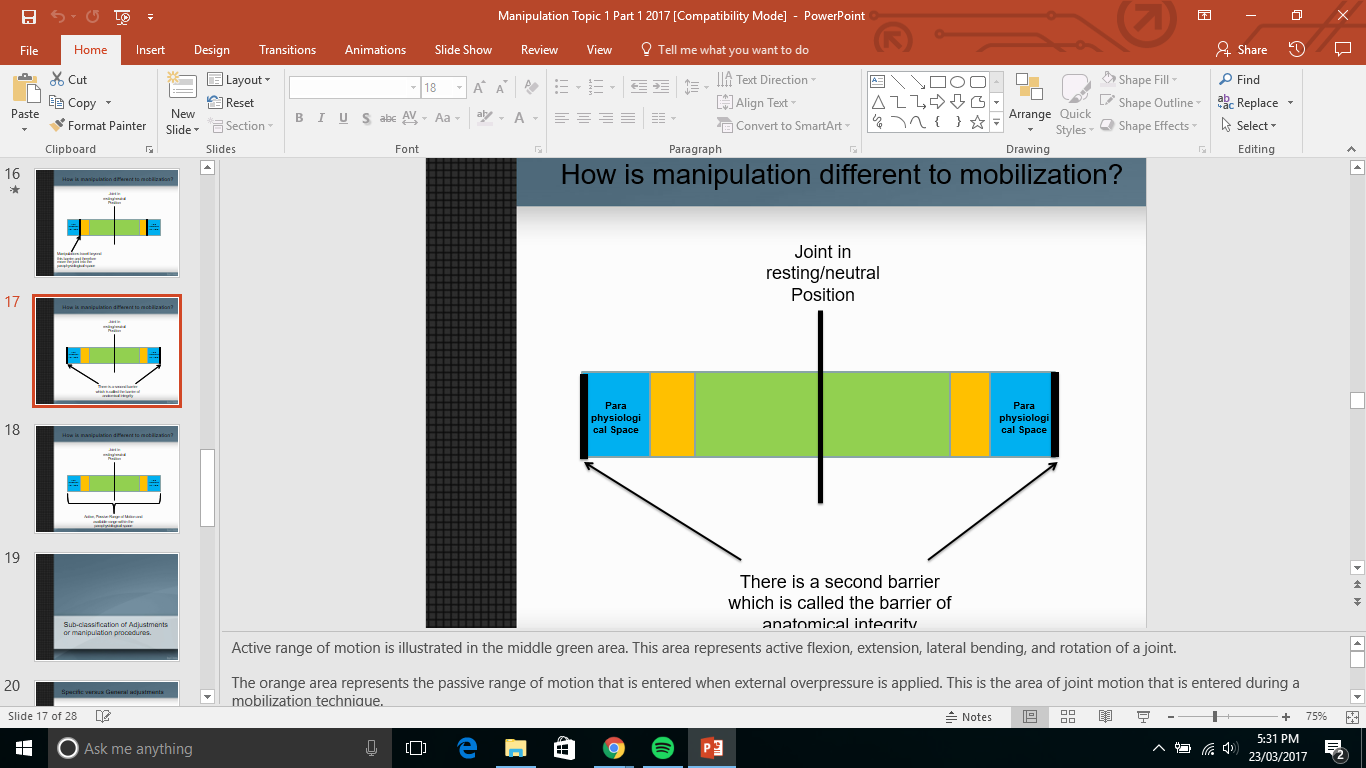Select the slide 18 thumbnail
The height and width of the screenshot is (768, 1366).
(x=107, y=478)
